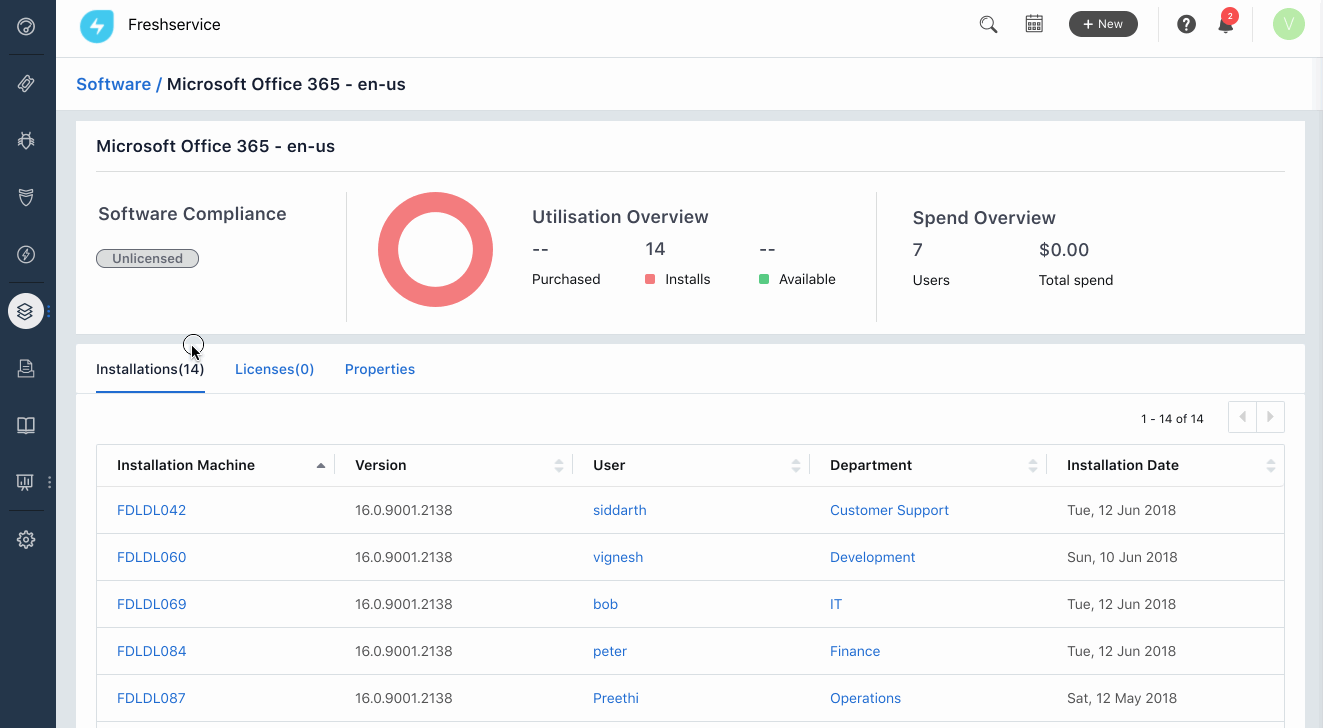The image size is (1323, 728).
Task: Open the notifications bell
Action: point(1225,23)
